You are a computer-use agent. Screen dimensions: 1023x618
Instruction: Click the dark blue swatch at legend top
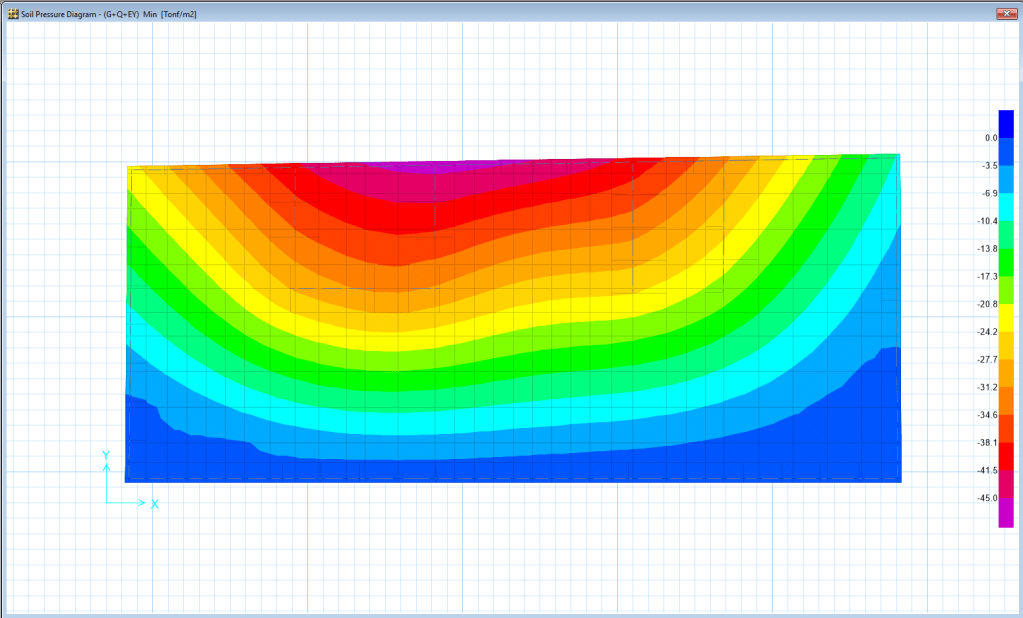[1005, 123]
